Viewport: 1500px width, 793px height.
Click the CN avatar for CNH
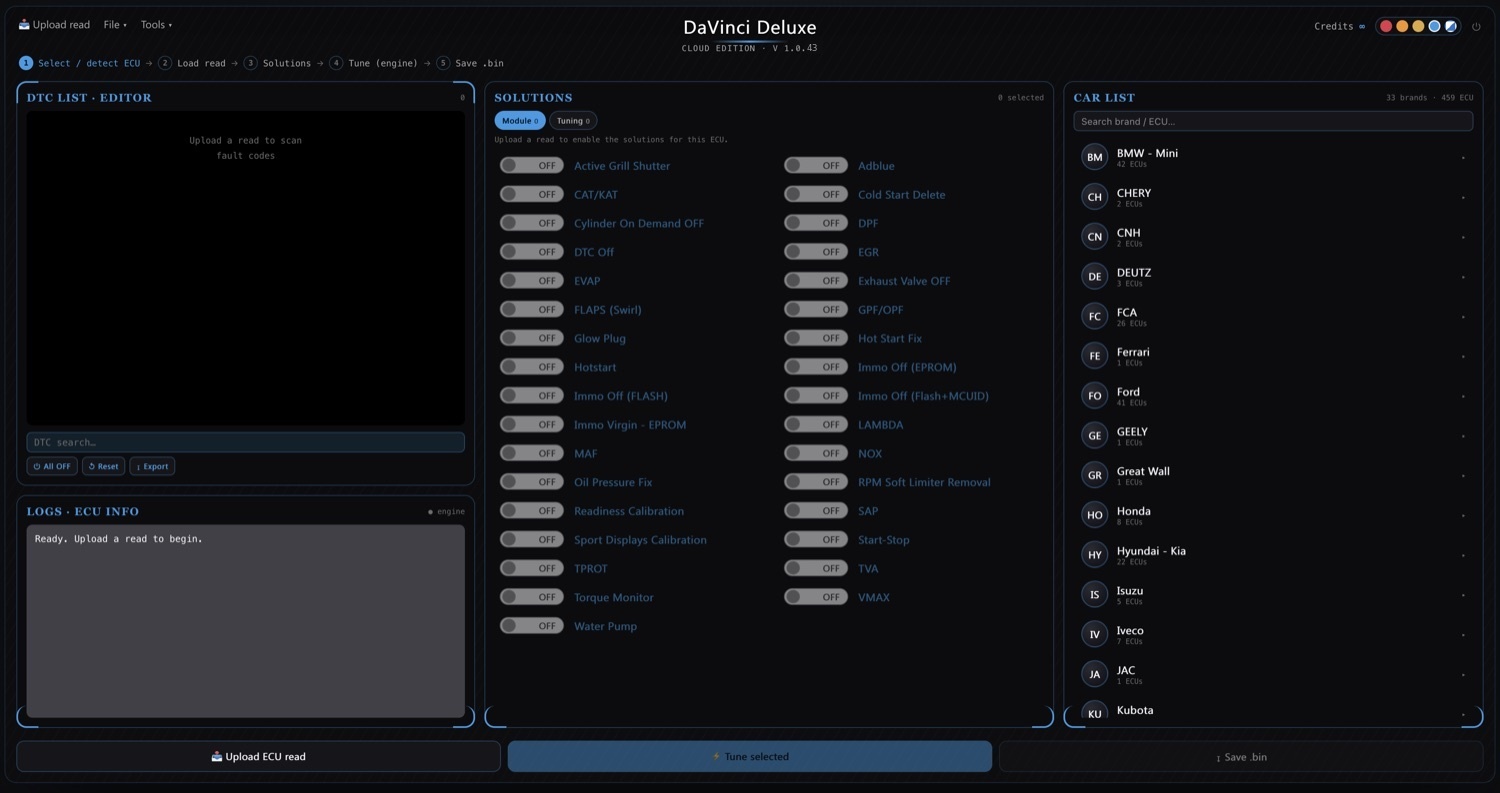coord(1095,237)
